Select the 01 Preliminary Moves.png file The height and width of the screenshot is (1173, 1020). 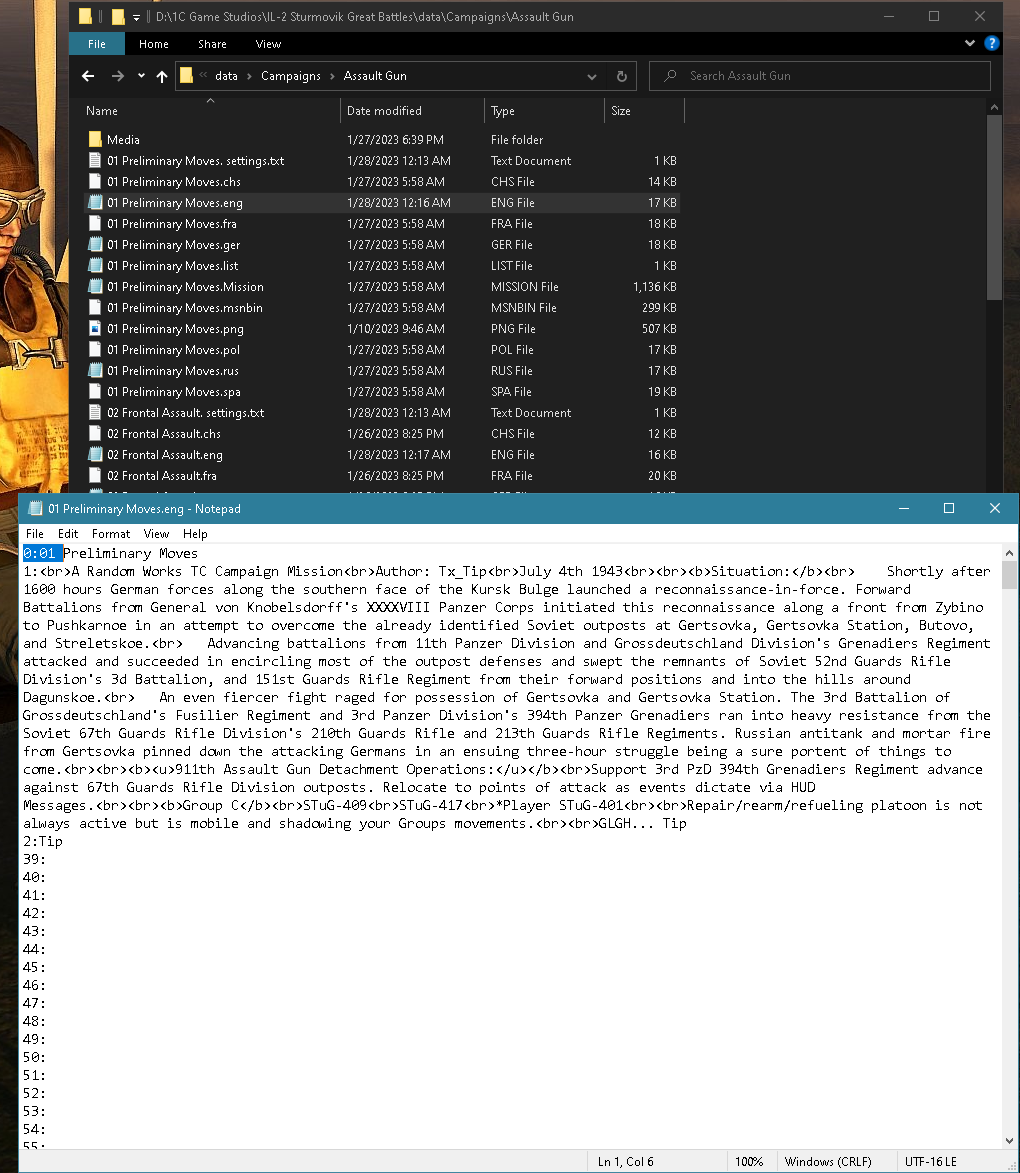[175, 328]
